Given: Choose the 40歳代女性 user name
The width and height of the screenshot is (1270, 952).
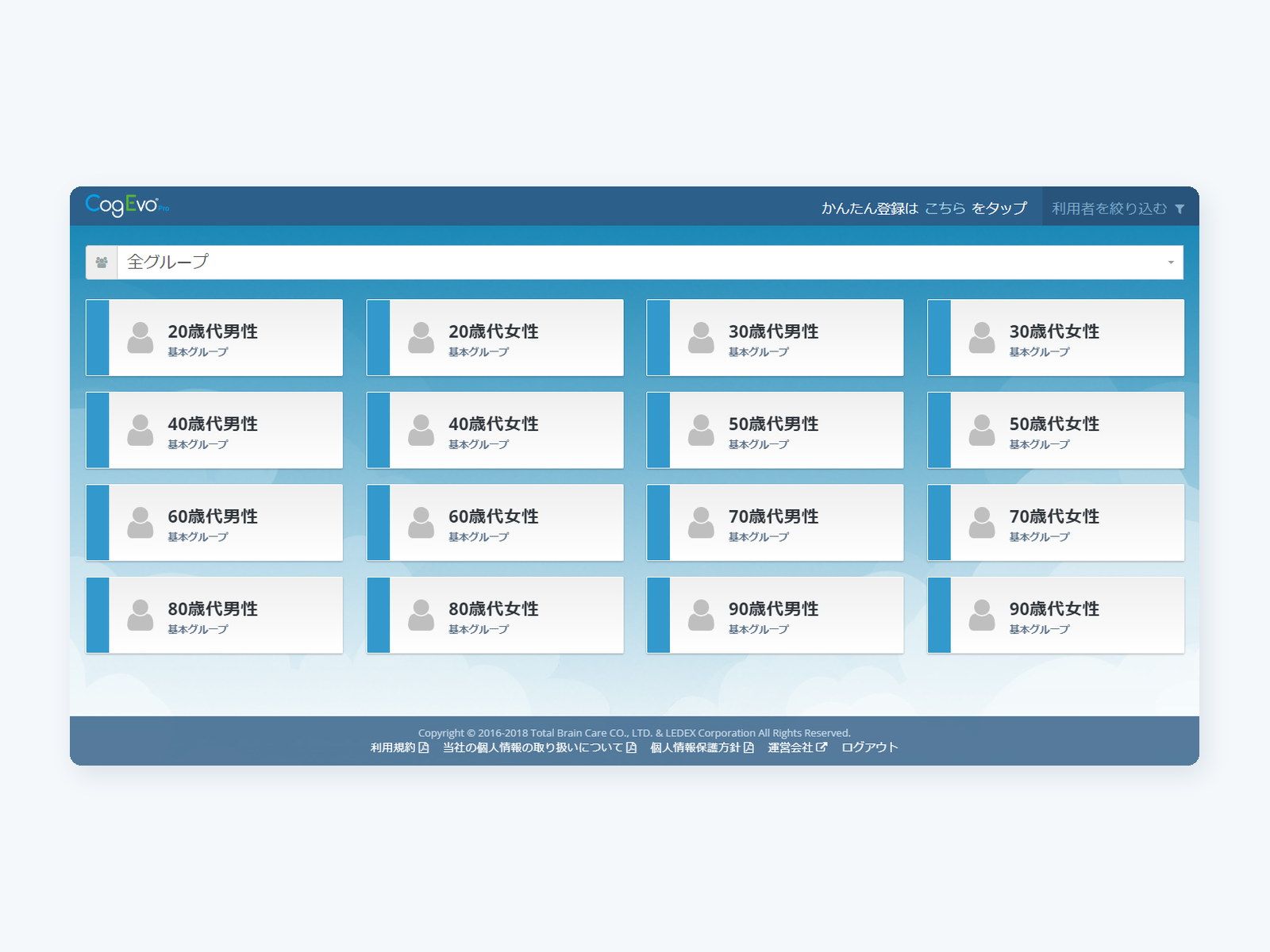Looking at the screenshot, I should pyautogui.click(x=494, y=424).
